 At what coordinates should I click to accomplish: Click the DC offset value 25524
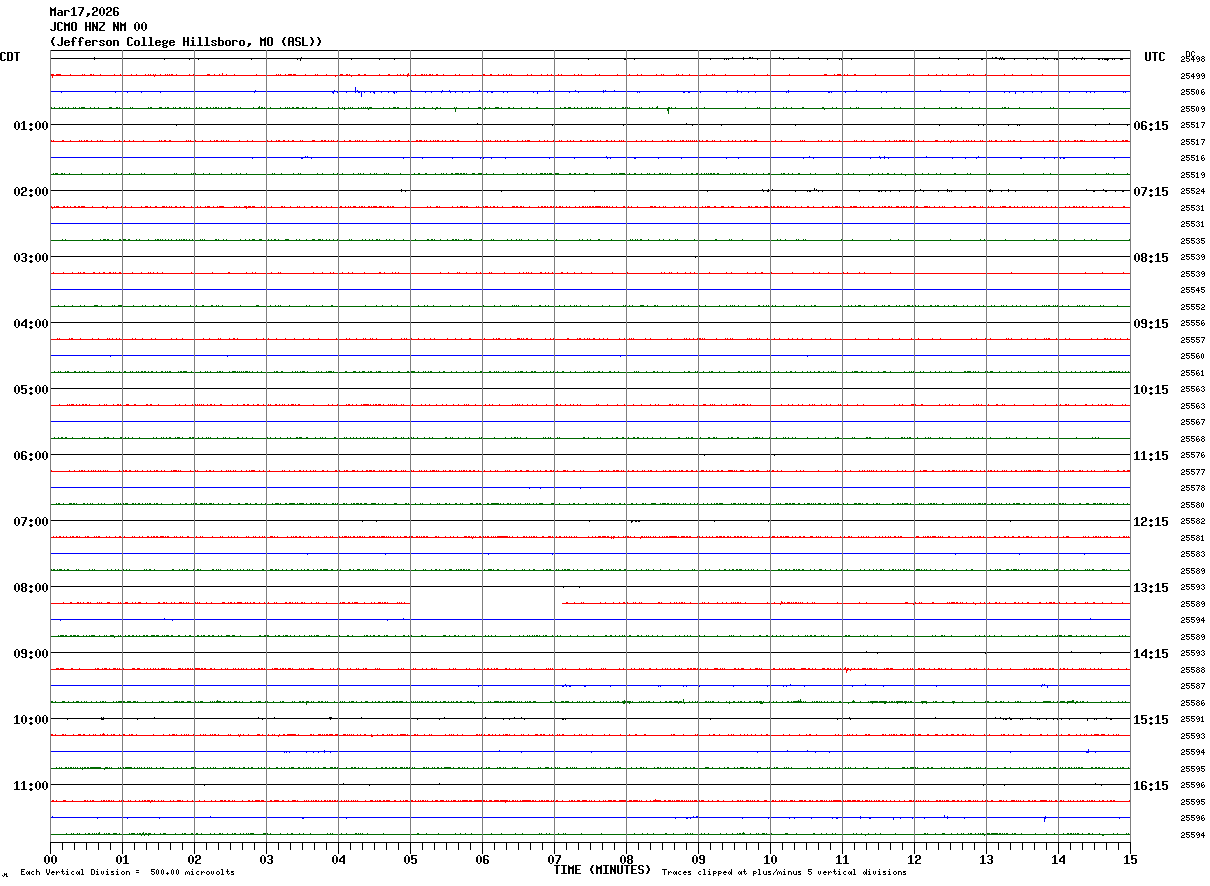click(x=1193, y=191)
